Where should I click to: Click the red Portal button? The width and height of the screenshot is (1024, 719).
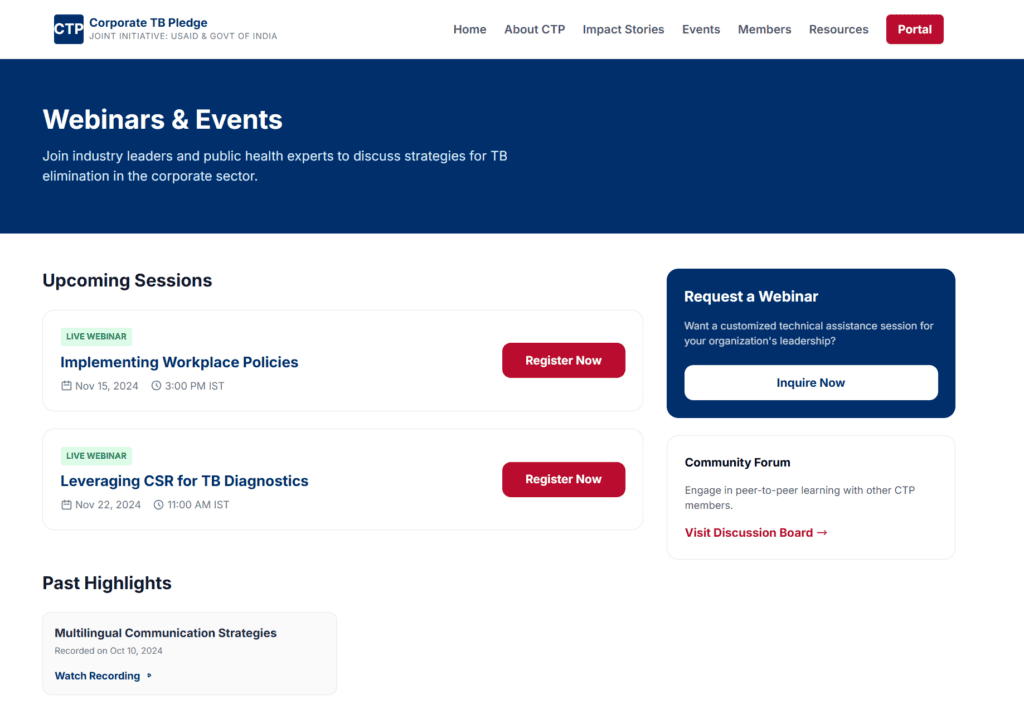(x=914, y=29)
